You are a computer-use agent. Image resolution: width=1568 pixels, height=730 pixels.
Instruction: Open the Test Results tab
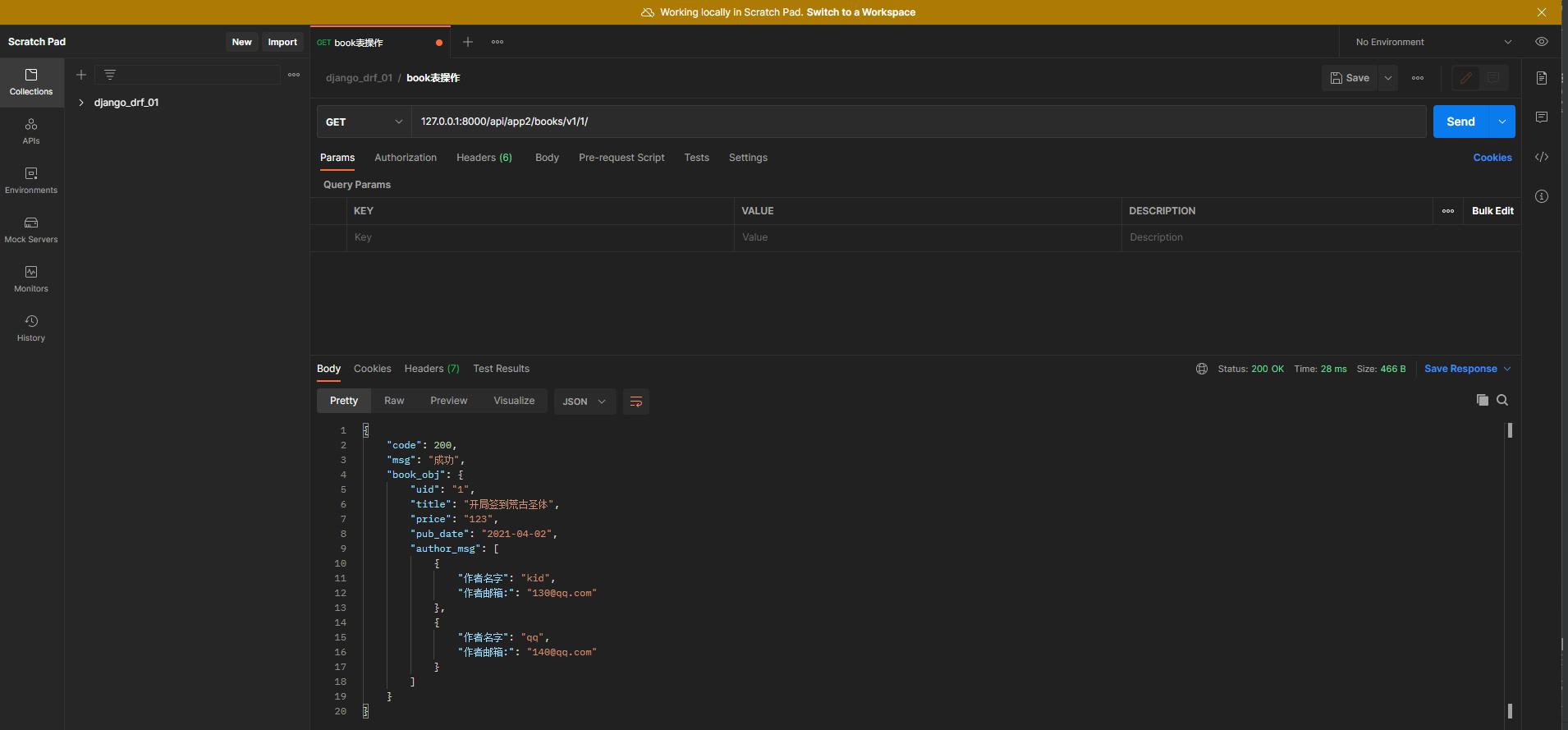click(501, 369)
